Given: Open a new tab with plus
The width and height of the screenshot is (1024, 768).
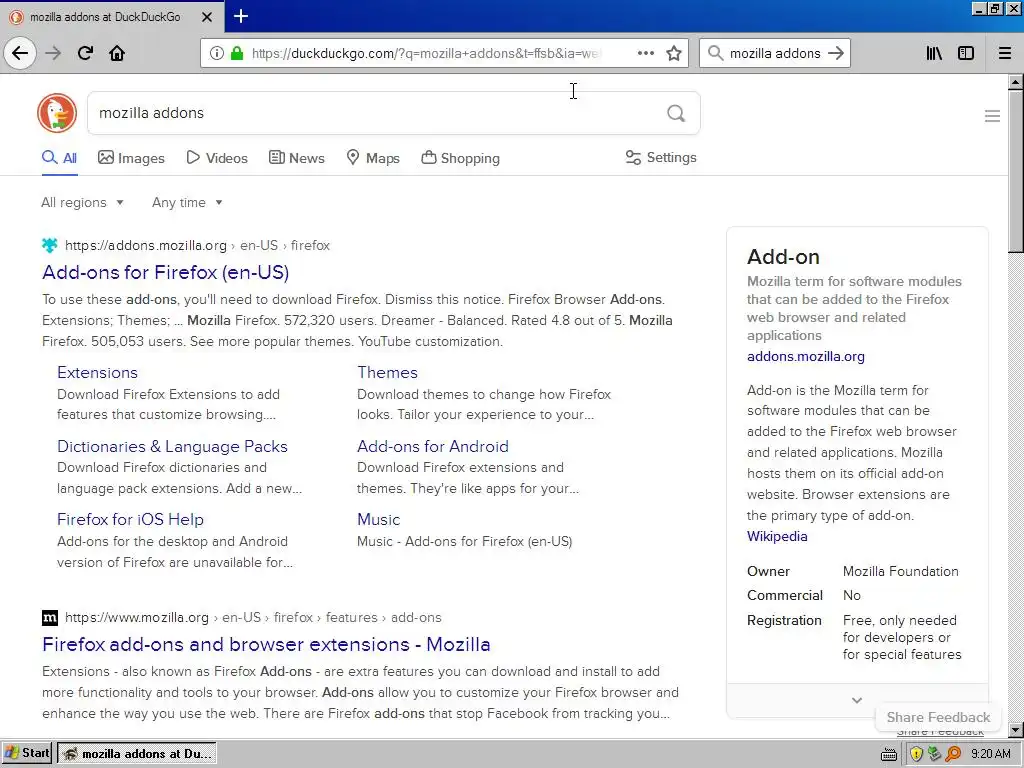Looking at the screenshot, I should pyautogui.click(x=241, y=16).
